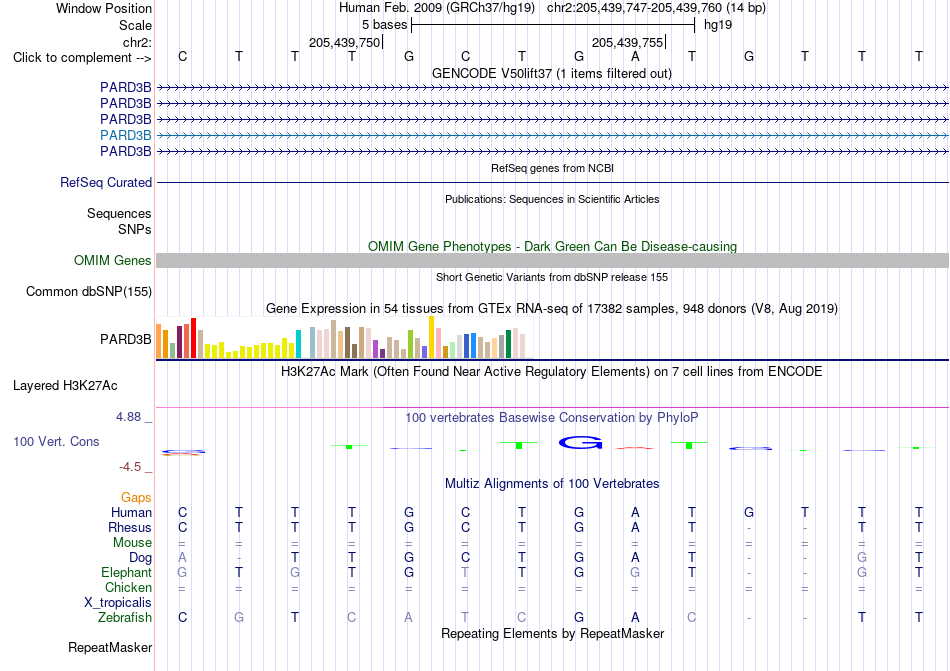
Task: Click the -4.5 PhyloP minimum value
Action: (130, 466)
